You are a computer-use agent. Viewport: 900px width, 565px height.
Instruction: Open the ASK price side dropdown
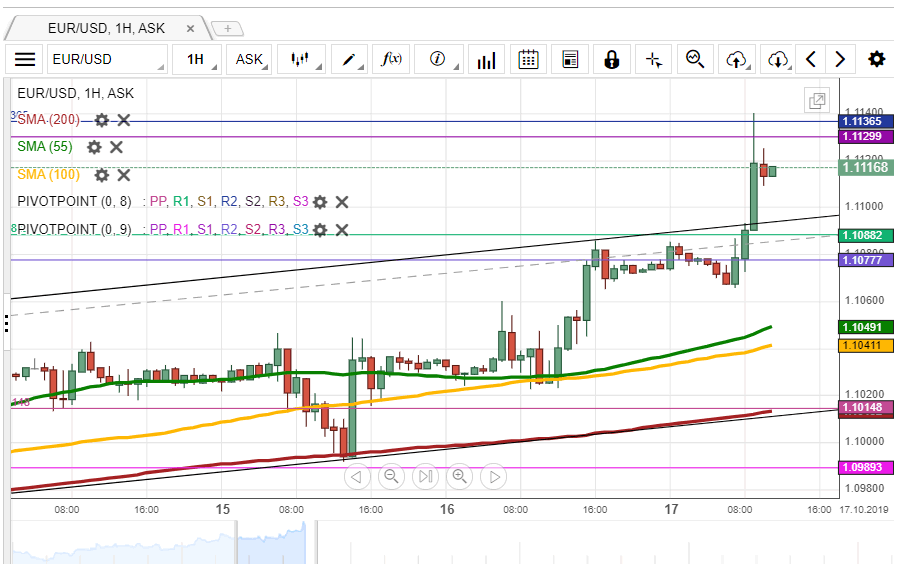[249, 60]
